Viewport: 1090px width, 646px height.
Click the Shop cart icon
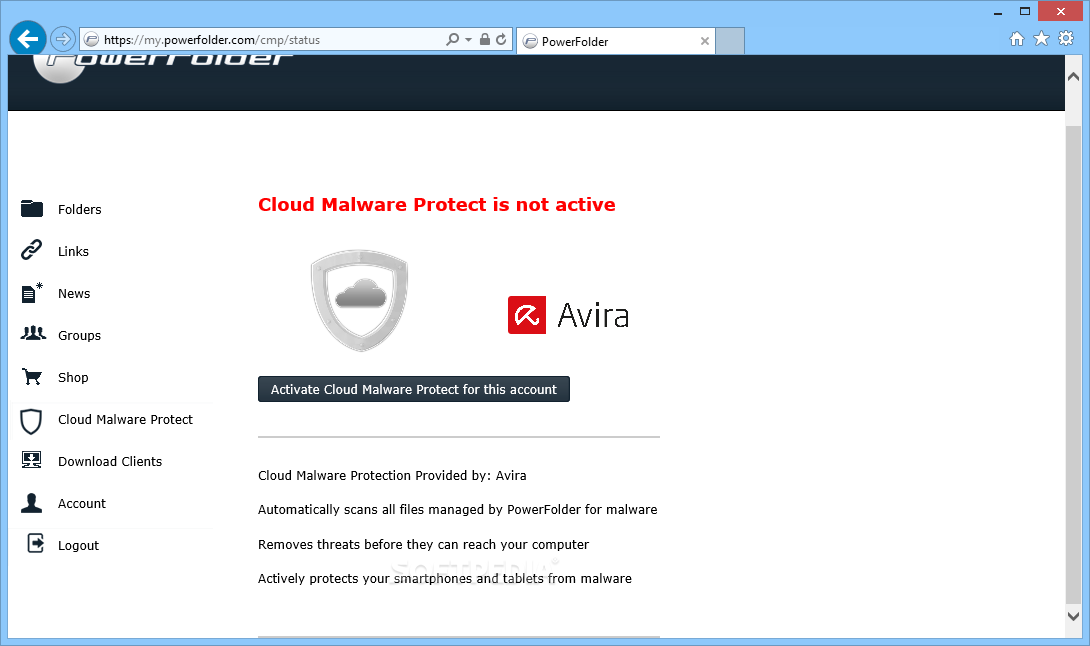click(31, 377)
